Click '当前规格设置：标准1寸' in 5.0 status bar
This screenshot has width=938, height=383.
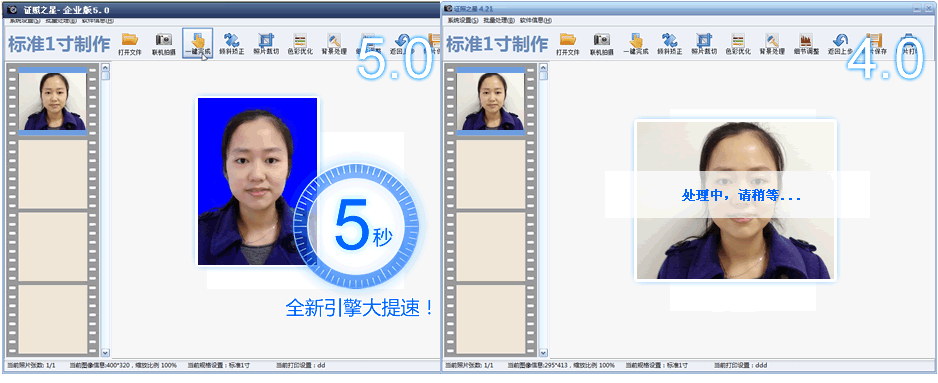tap(219, 365)
